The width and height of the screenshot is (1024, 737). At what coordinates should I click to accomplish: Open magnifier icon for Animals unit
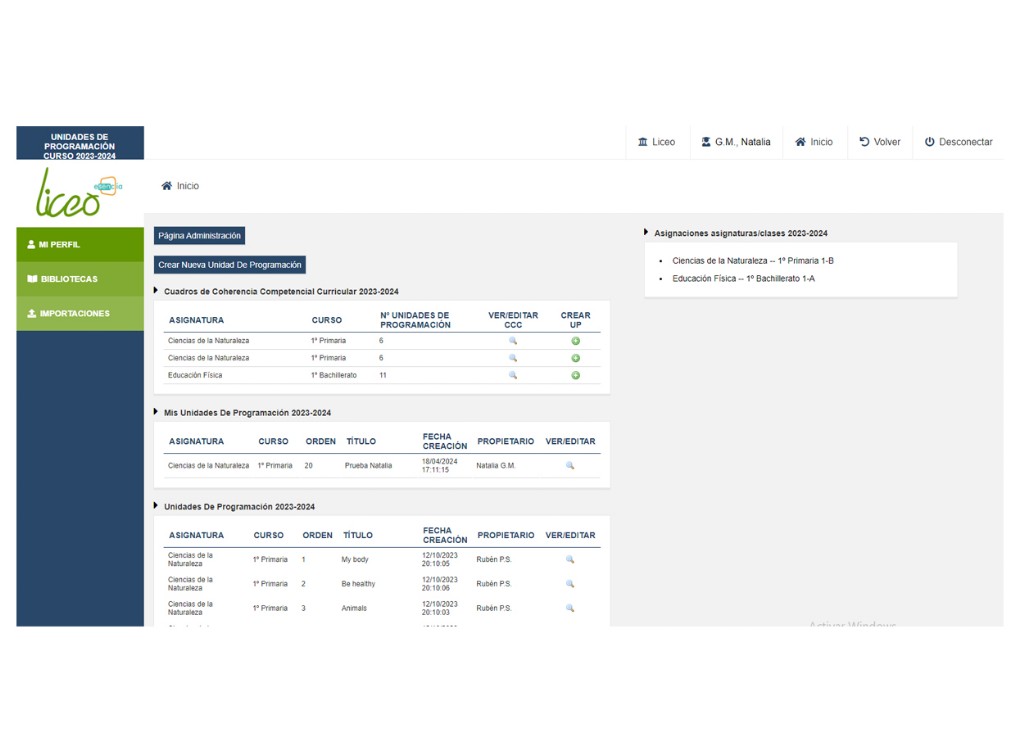[x=570, y=608]
